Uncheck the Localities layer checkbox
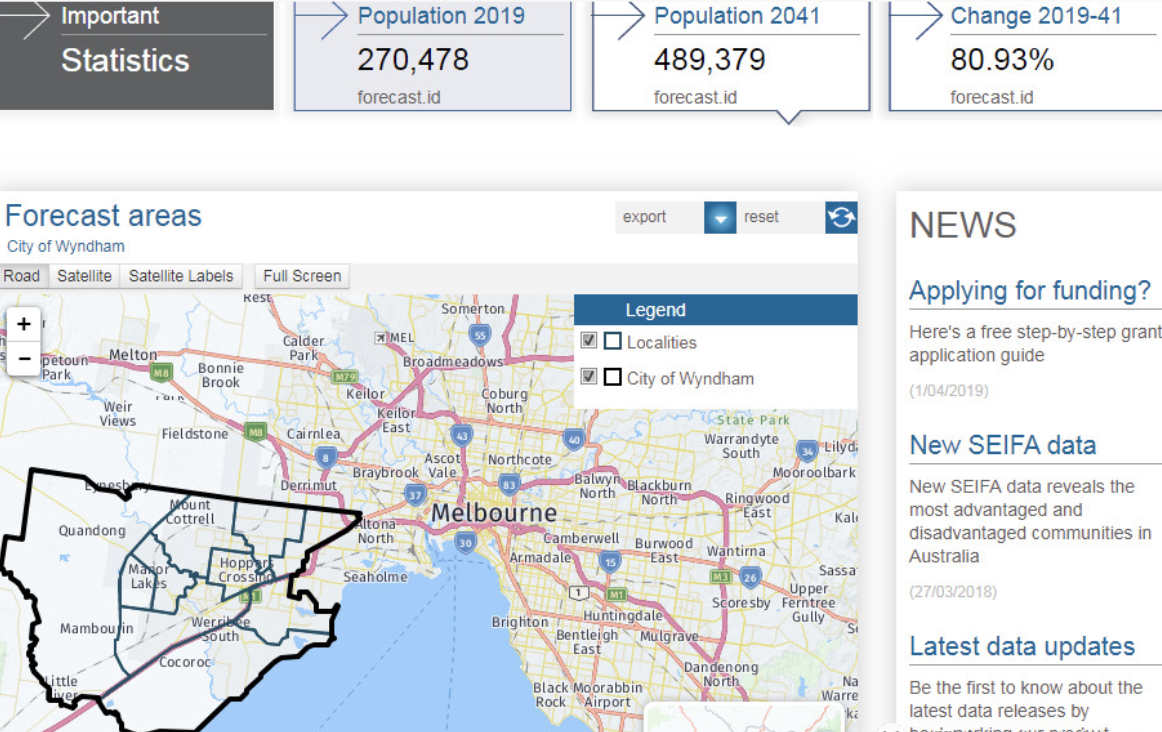Image resolution: width=1162 pixels, height=732 pixels. click(589, 341)
